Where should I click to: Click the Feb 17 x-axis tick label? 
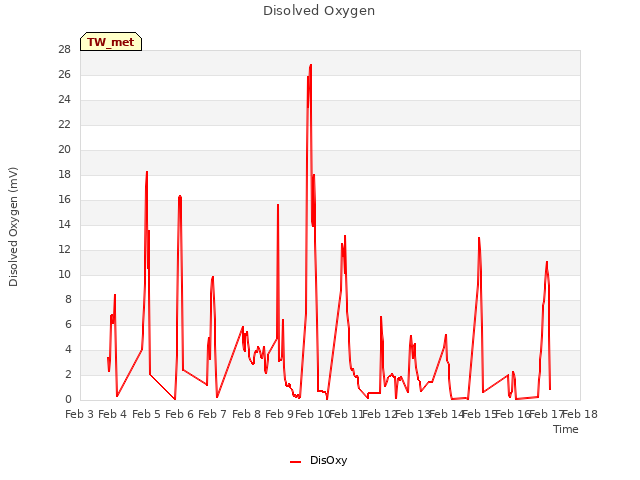tap(547, 414)
